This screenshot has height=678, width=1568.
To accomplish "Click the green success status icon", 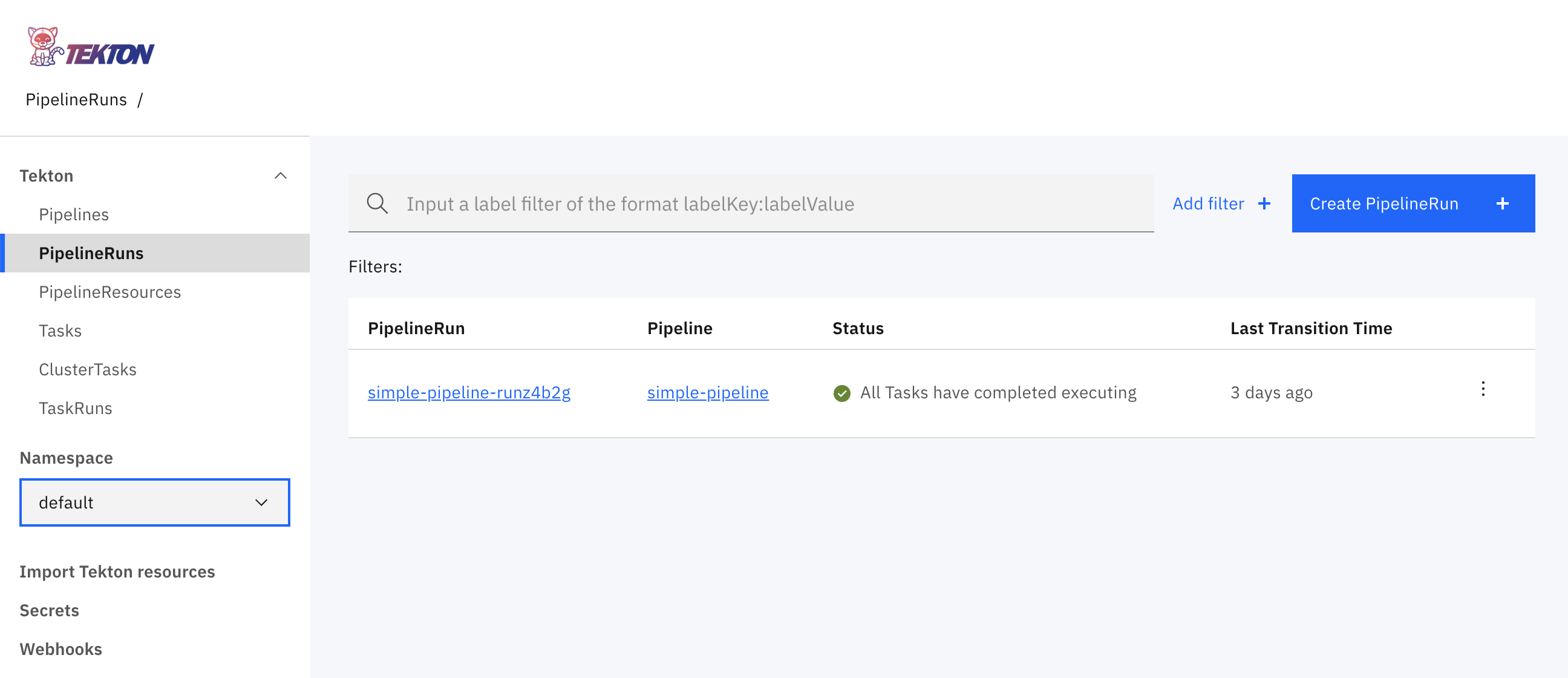I will [841, 393].
